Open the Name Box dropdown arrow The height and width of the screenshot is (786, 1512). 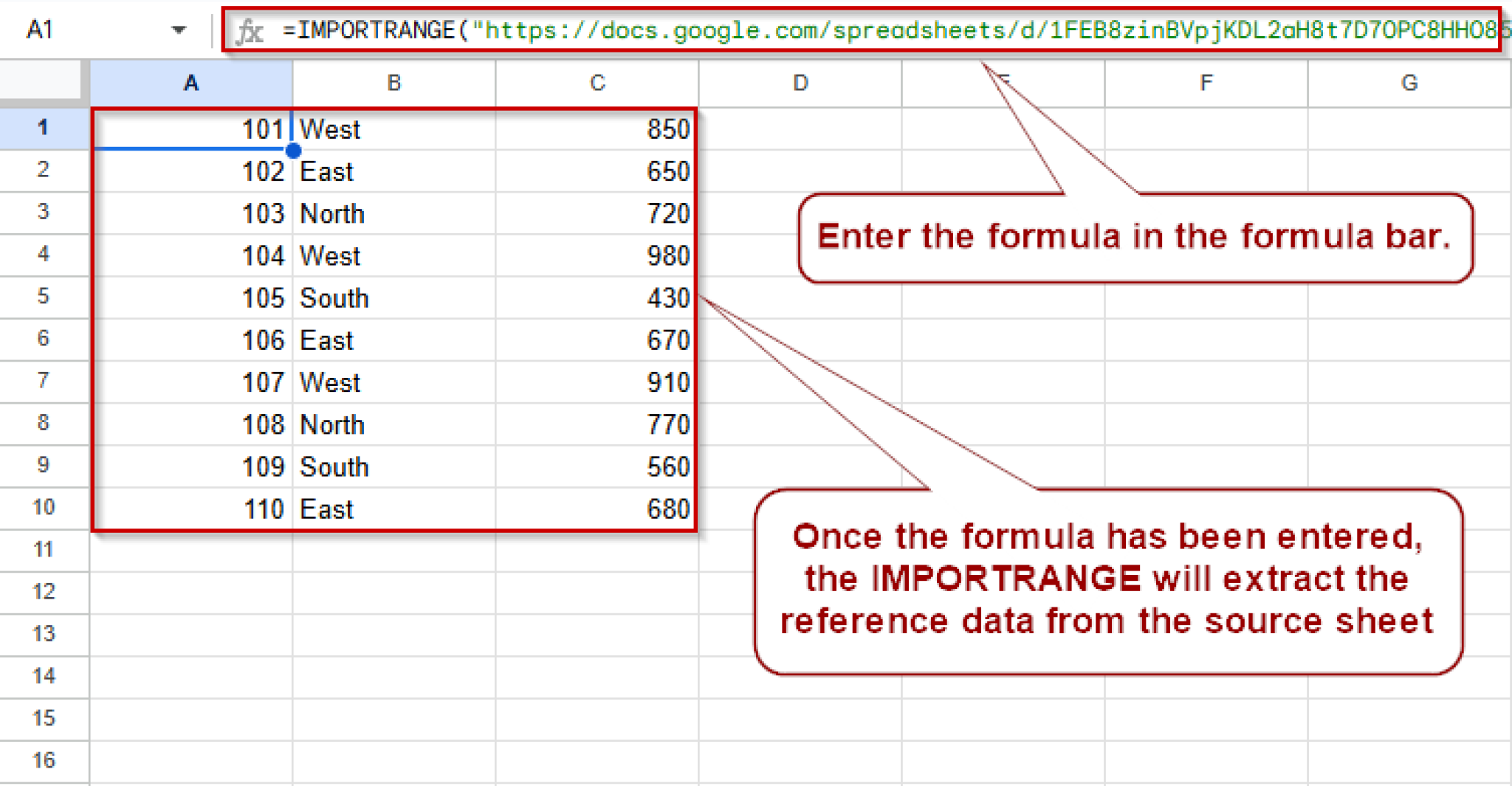(x=177, y=30)
